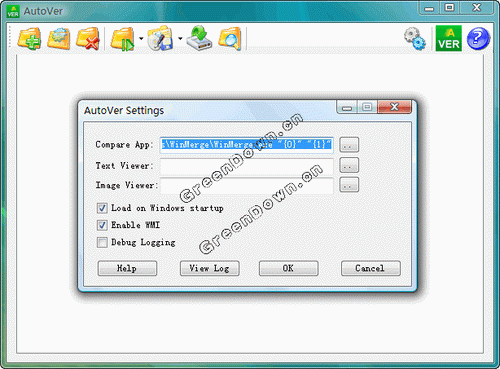Open the edit folder watcher icon

coord(59,39)
